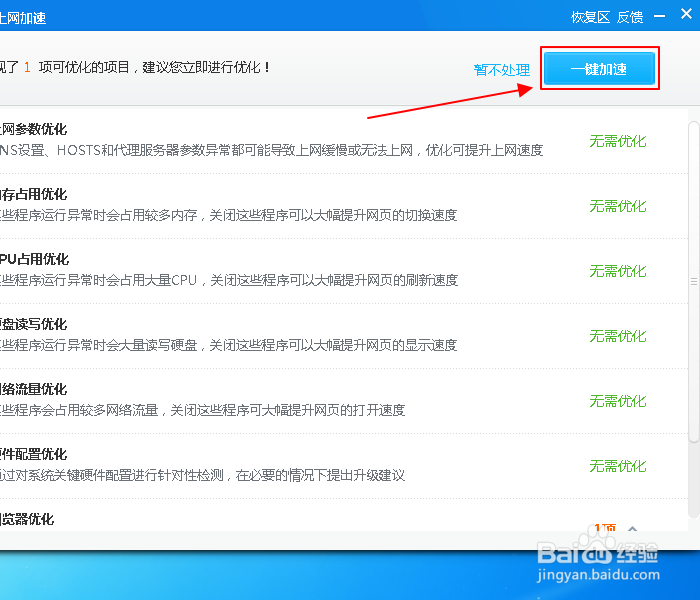Click 无需优化 status for CPU占用优化

tap(618, 271)
